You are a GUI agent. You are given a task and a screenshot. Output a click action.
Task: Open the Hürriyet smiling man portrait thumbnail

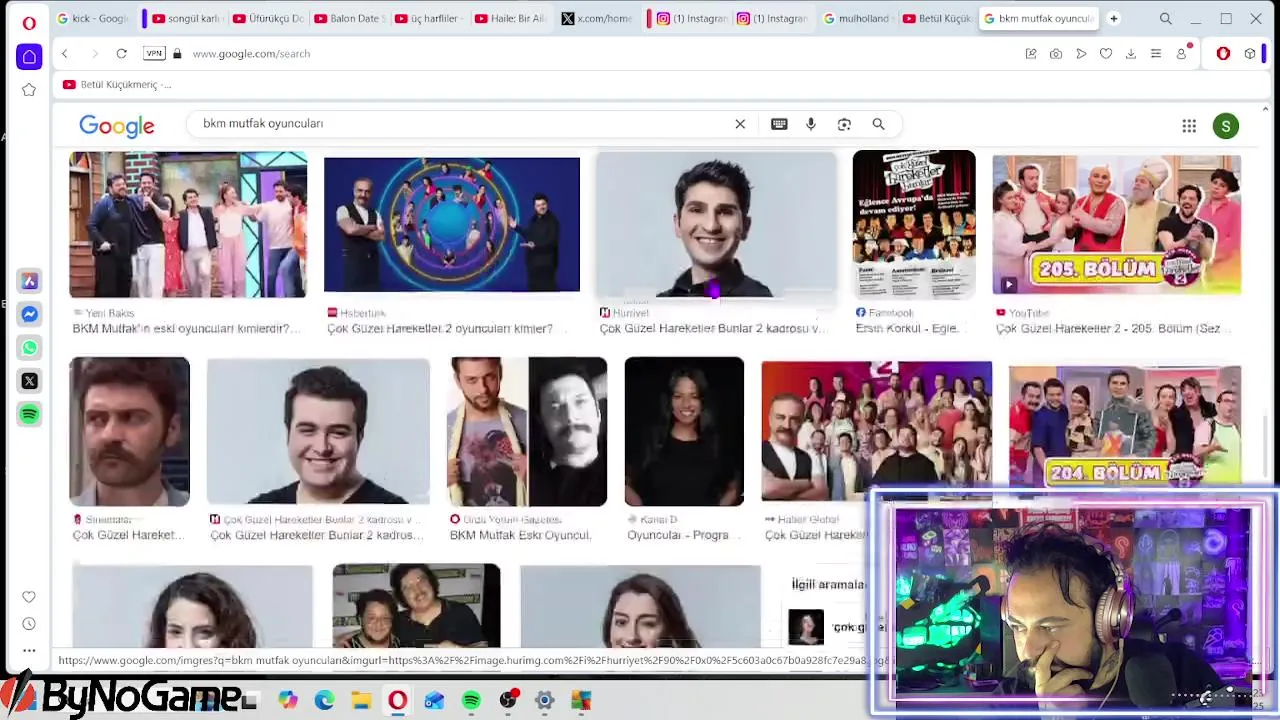pyautogui.click(x=717, y=224)
